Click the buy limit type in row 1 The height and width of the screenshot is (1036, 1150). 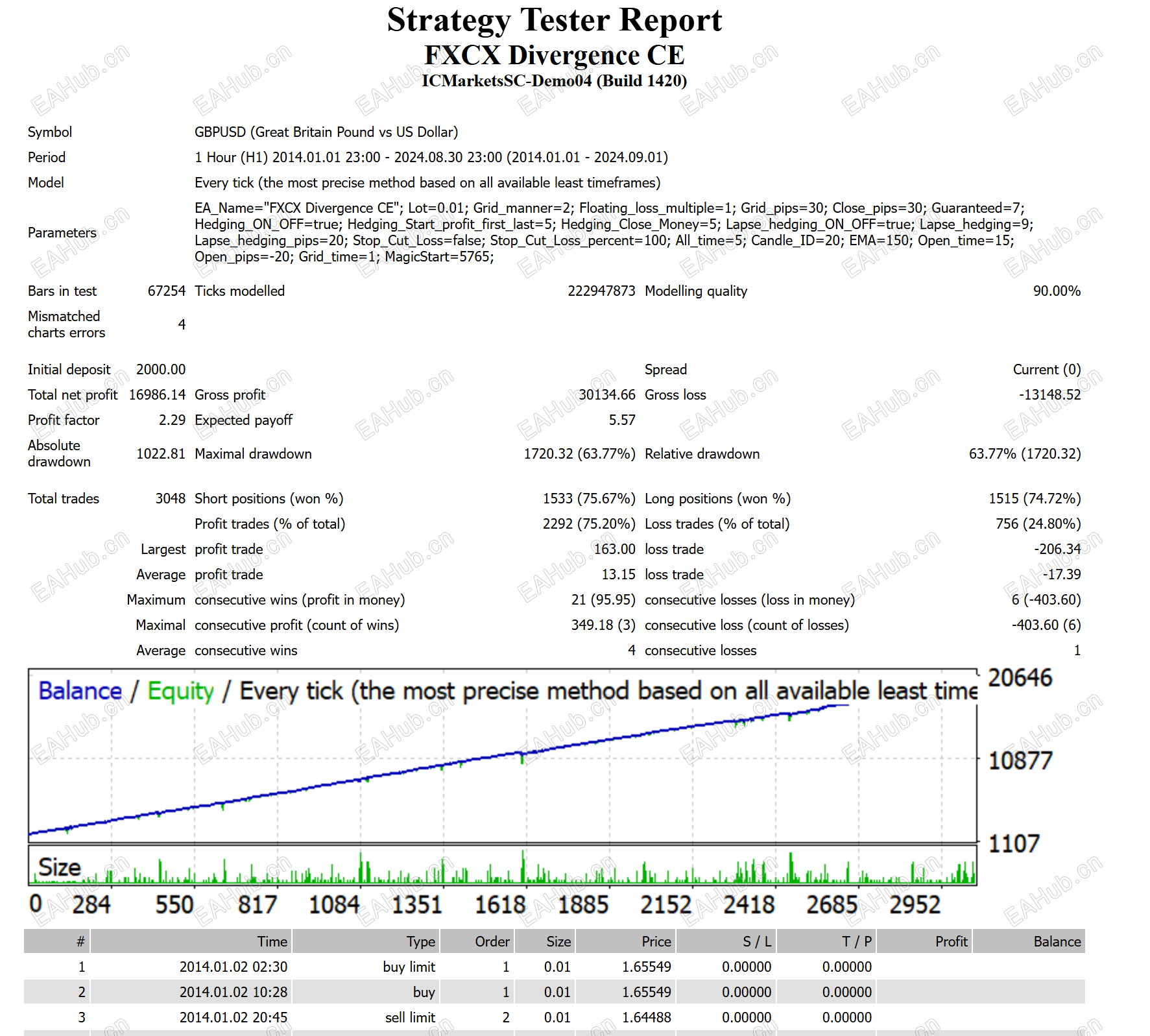(409, 967)
